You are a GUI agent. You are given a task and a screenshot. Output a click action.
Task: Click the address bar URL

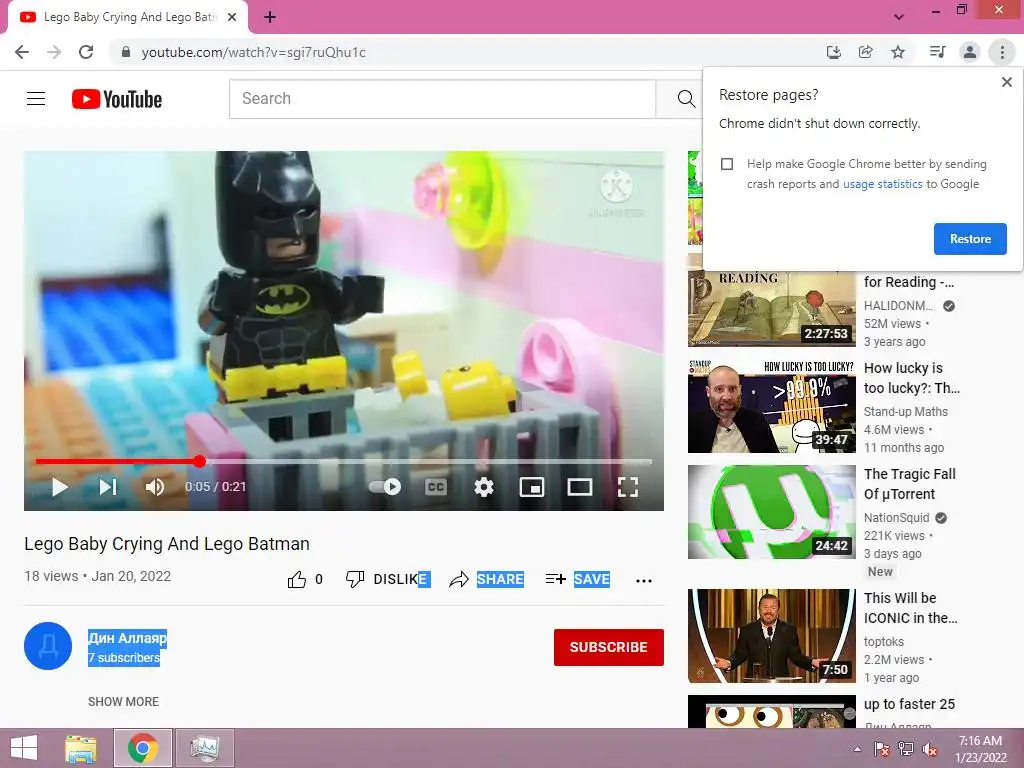click(253, 52)
